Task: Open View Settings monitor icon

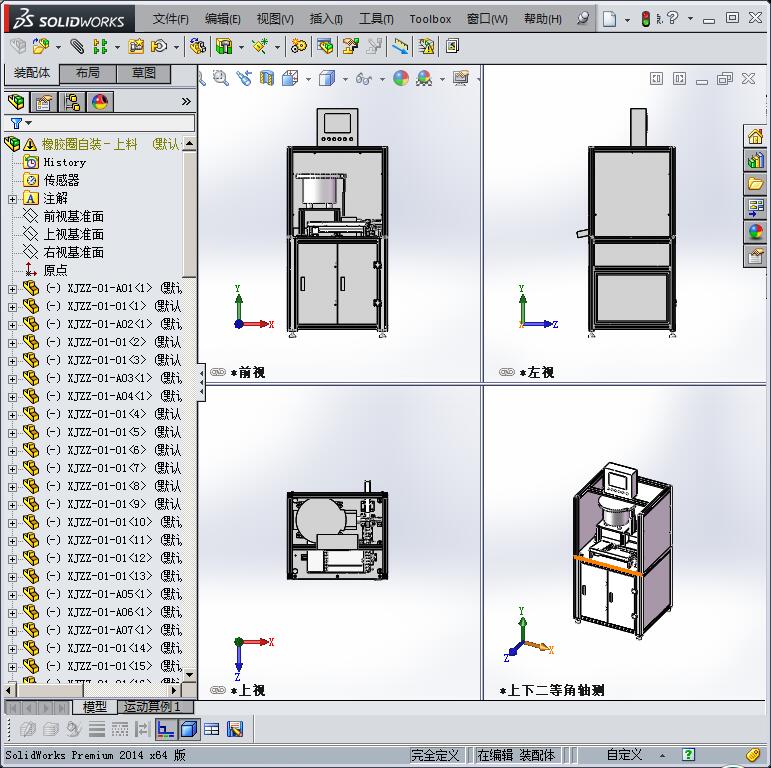Action: pos(461,78)
